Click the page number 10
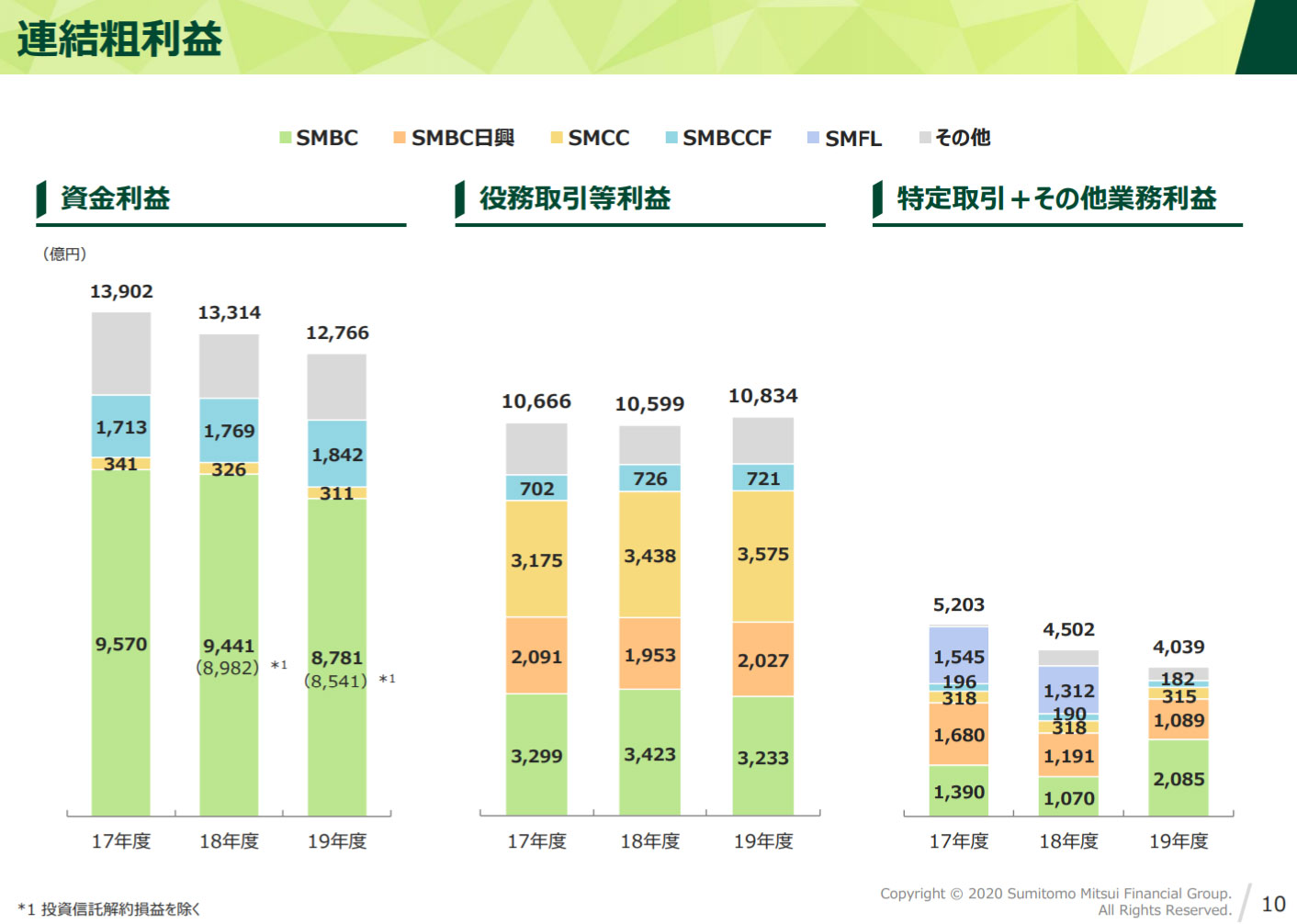Image resolution: width=1297 pixels, height=924 pixels. (1273, 904)
